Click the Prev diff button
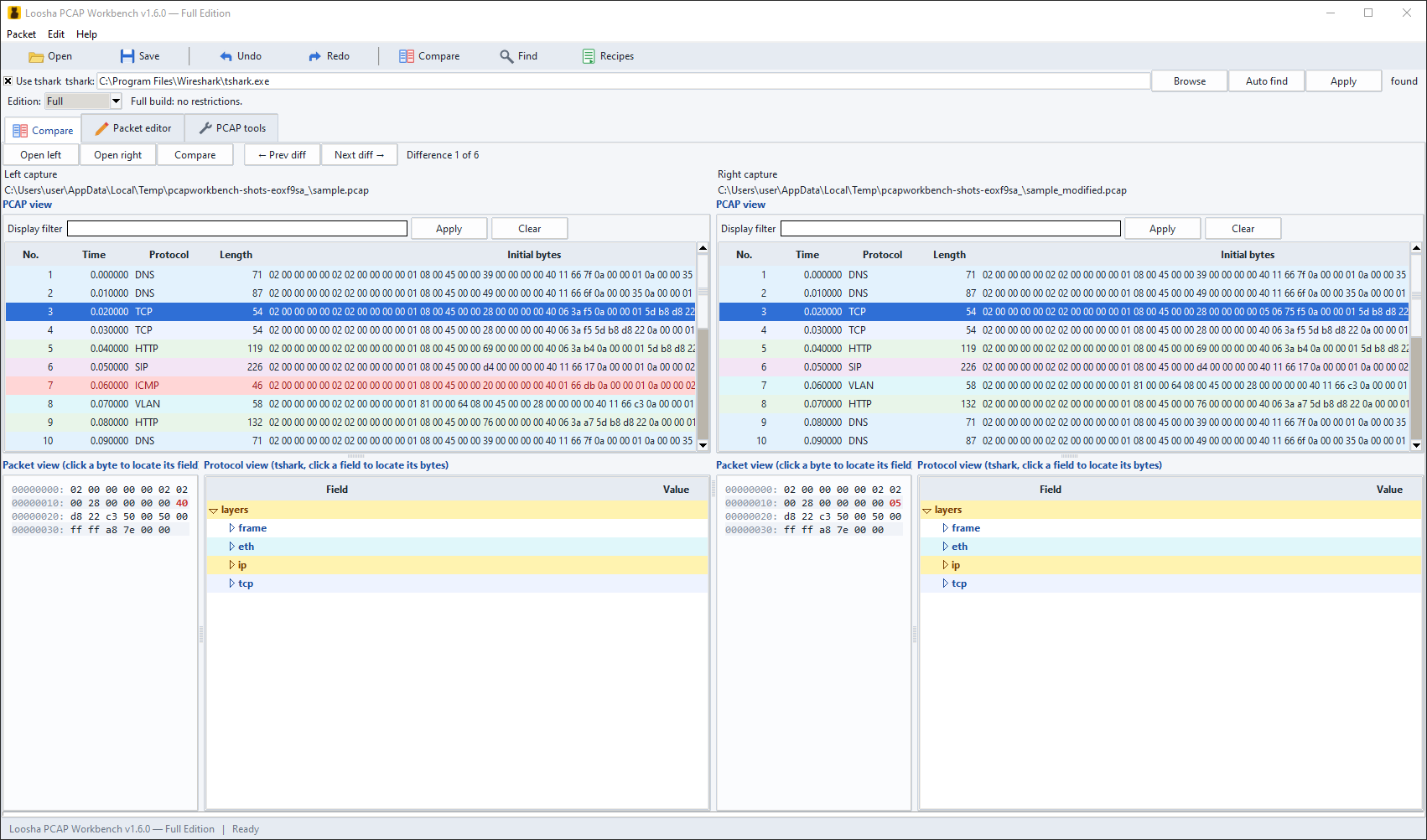The height and width of the screenshot is (840, 1427). point(282,155)
